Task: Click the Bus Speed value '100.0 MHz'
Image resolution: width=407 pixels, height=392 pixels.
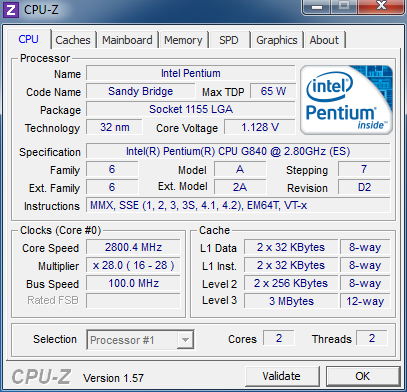Action: click(x=133, y=283)
